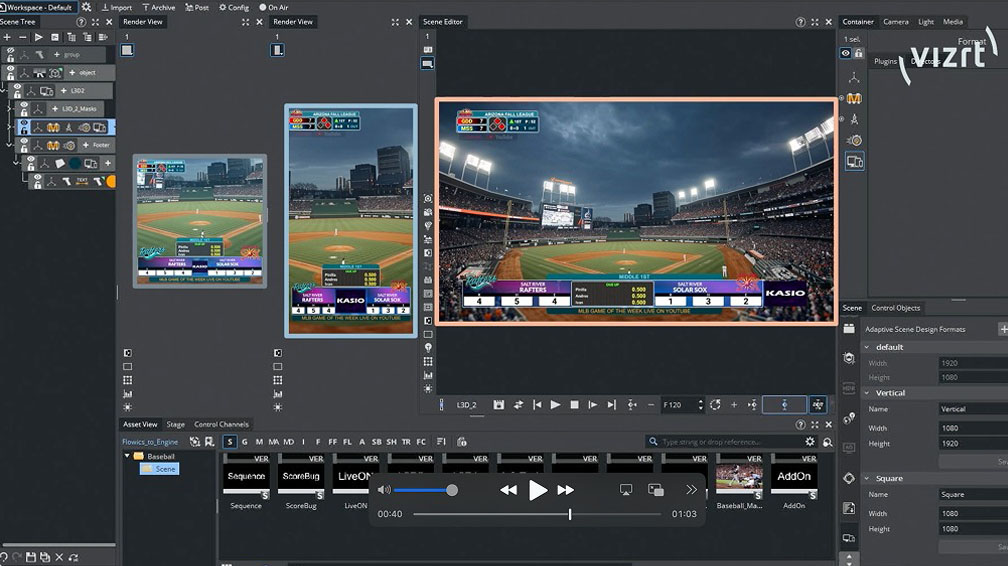Open the Flowics_to_Engine link in Asset View
The height and width of the screenshot is (566, 1008).
click(x=150, y=441)
